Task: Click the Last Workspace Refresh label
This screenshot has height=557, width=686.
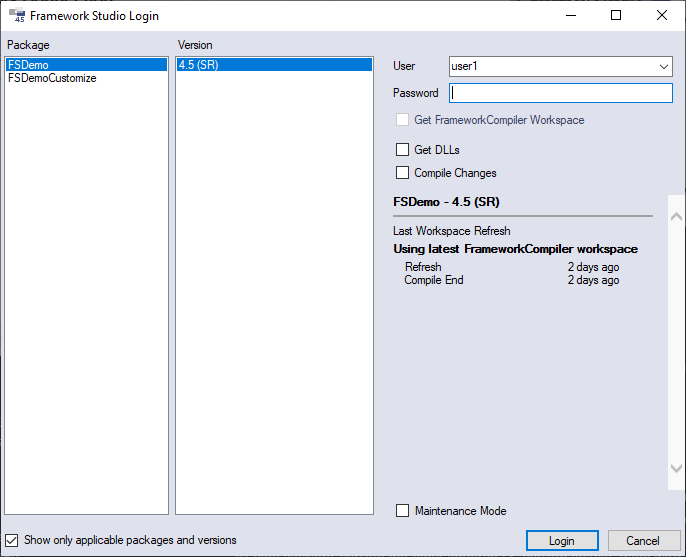Action: (452, 231)
